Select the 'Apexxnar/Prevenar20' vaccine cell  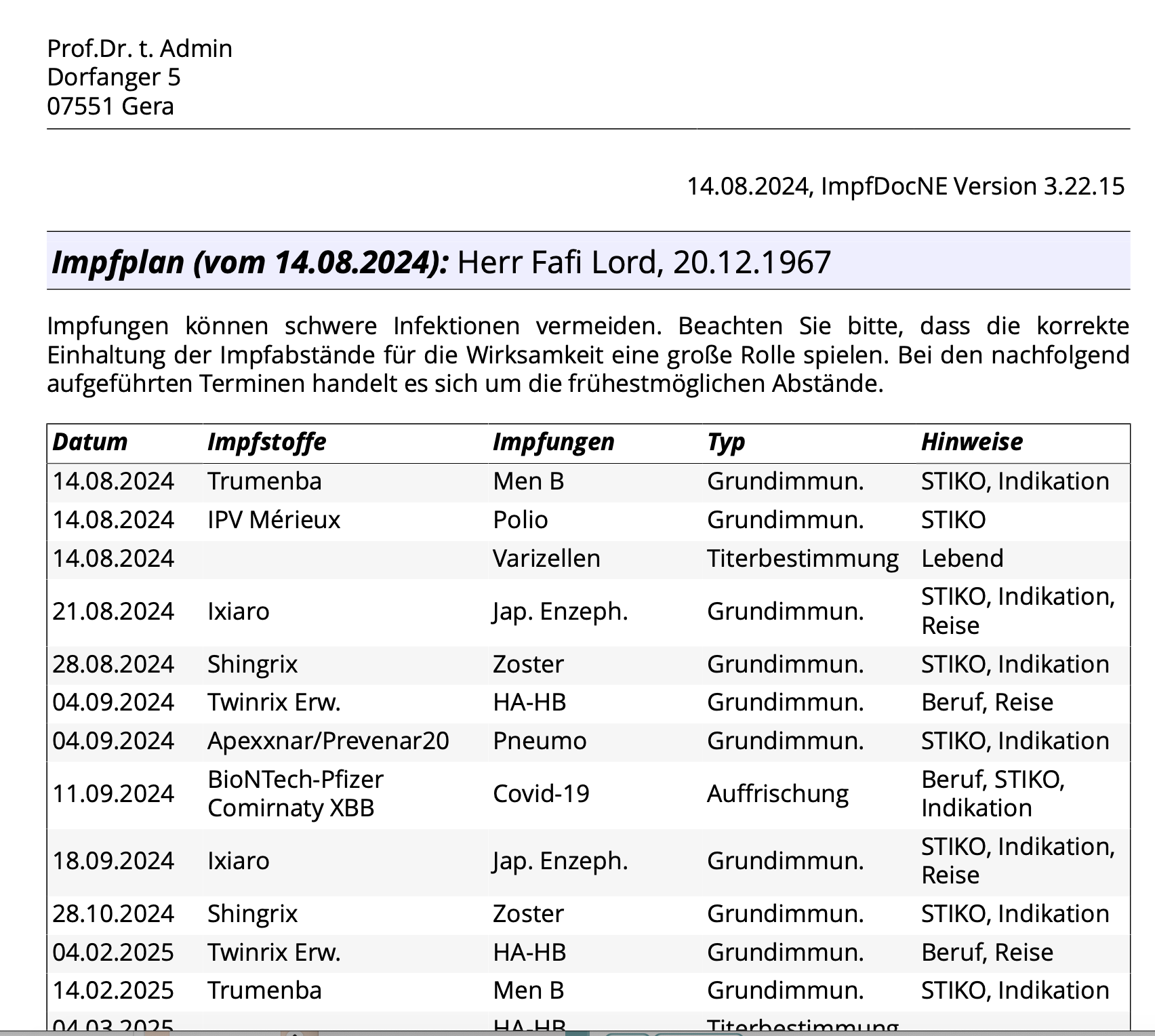(328, 741)
